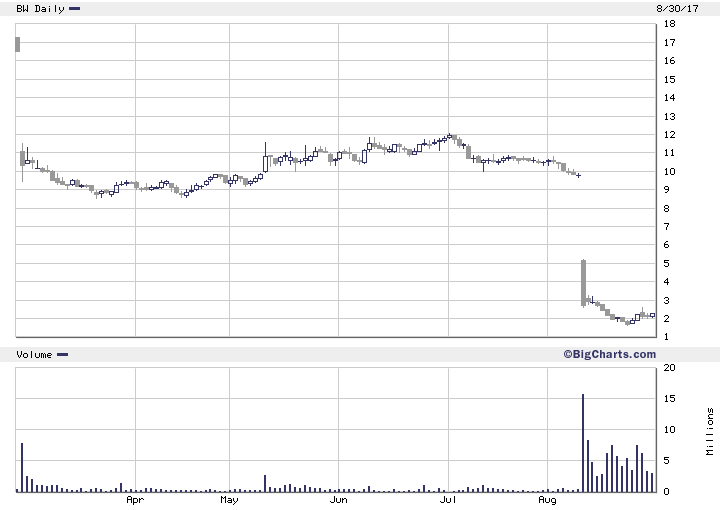Screen dimensions: 720x510
Task: Click the tallest volume bar near 15 million
Action: coord(583,443)
